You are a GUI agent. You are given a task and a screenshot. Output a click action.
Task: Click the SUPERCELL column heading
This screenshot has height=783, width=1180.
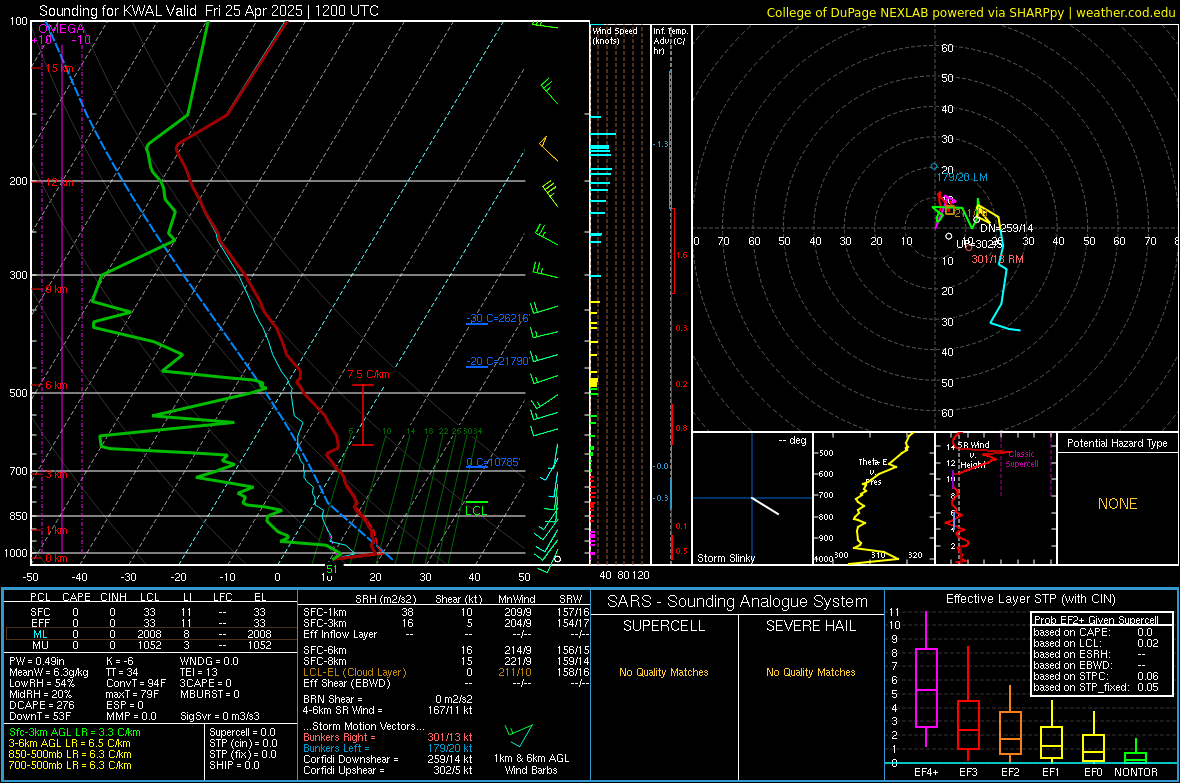664,626
